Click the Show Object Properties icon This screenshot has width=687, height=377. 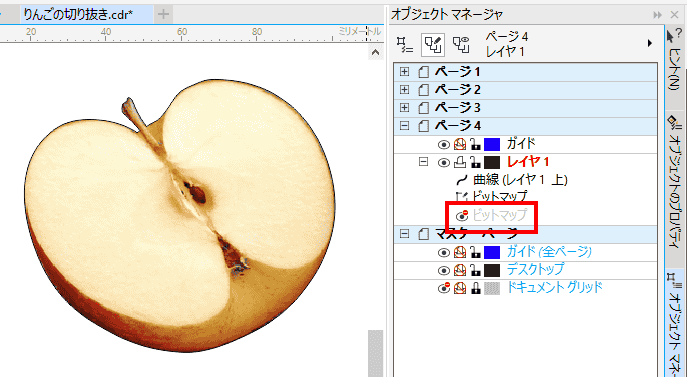click(x=404, y=45)
